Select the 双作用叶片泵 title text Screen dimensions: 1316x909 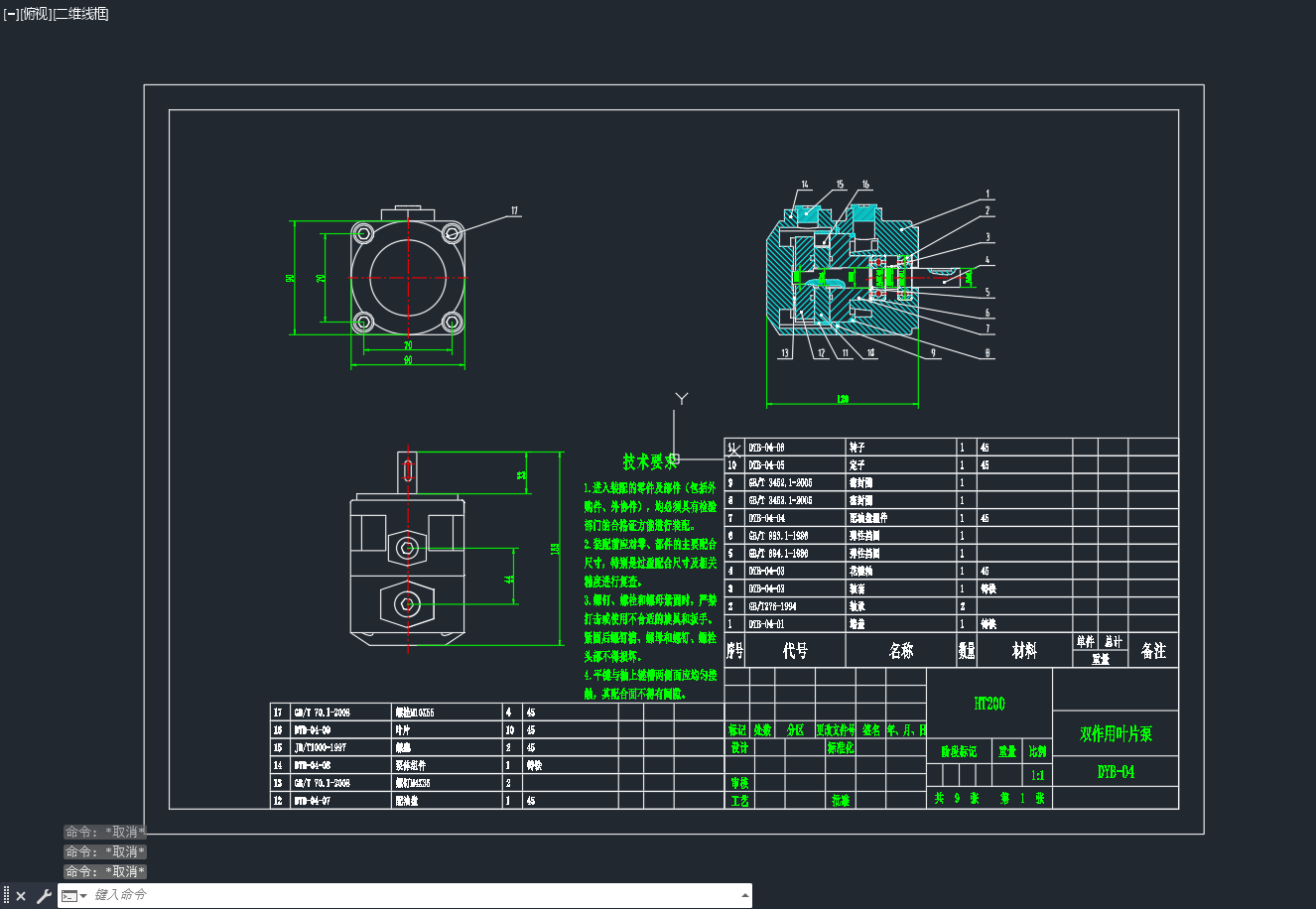(1116, 734)
